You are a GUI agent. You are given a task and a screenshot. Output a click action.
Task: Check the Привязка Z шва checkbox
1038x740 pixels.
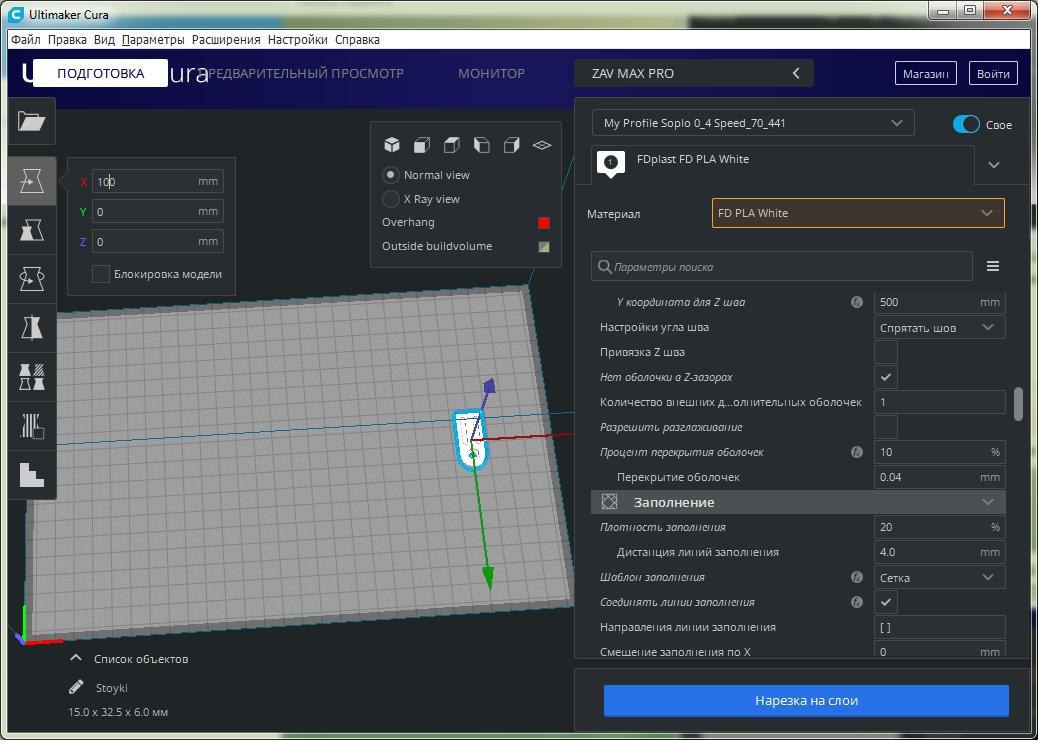pos(886,352)
